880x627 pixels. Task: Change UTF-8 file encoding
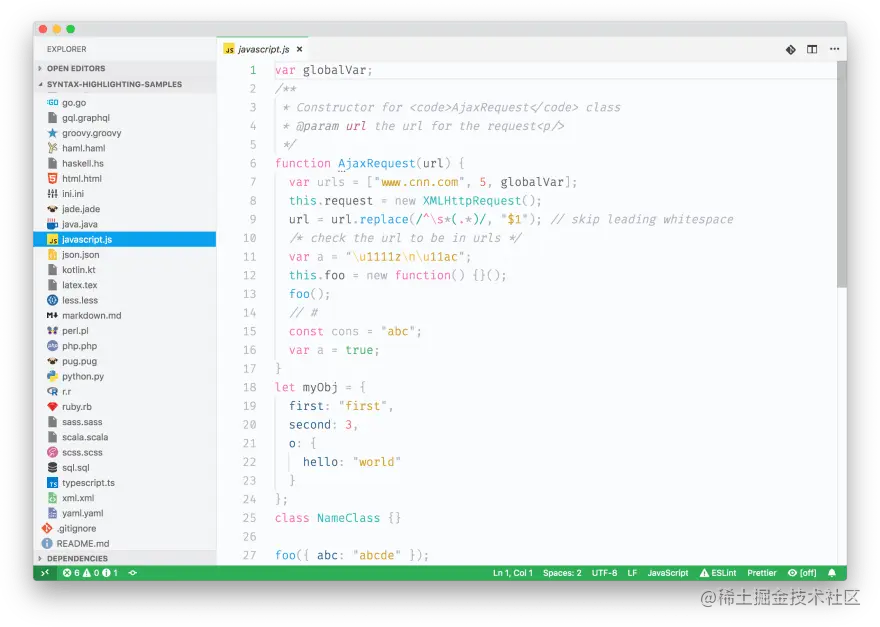[x=604, y=573]
